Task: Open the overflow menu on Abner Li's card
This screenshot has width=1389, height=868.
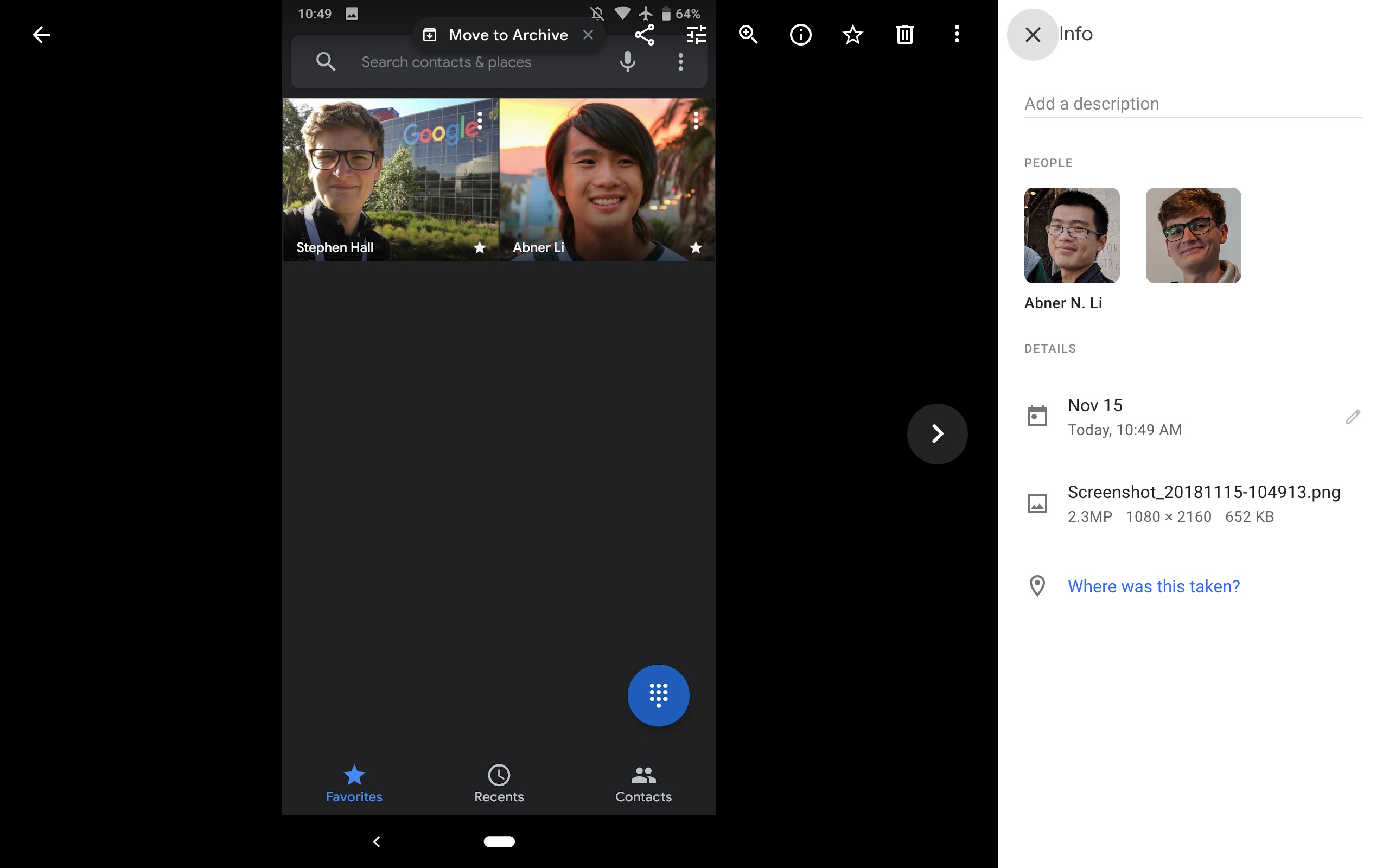Action: point(696,121)
